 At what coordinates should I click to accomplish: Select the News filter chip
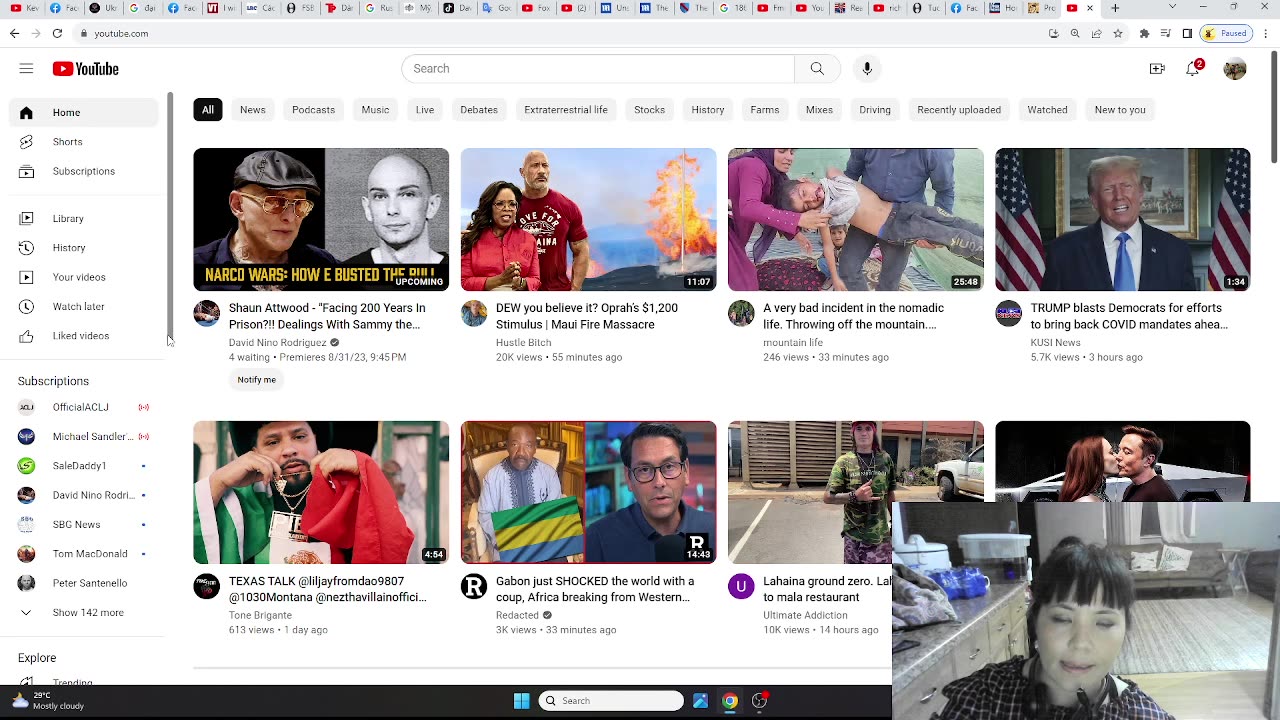(253, 110)
